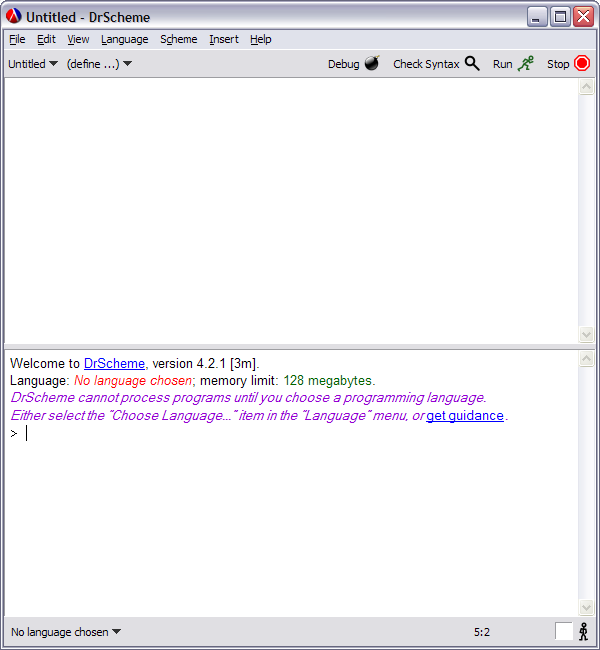Open the Untitled file dropdown

[x=33, y=64]
